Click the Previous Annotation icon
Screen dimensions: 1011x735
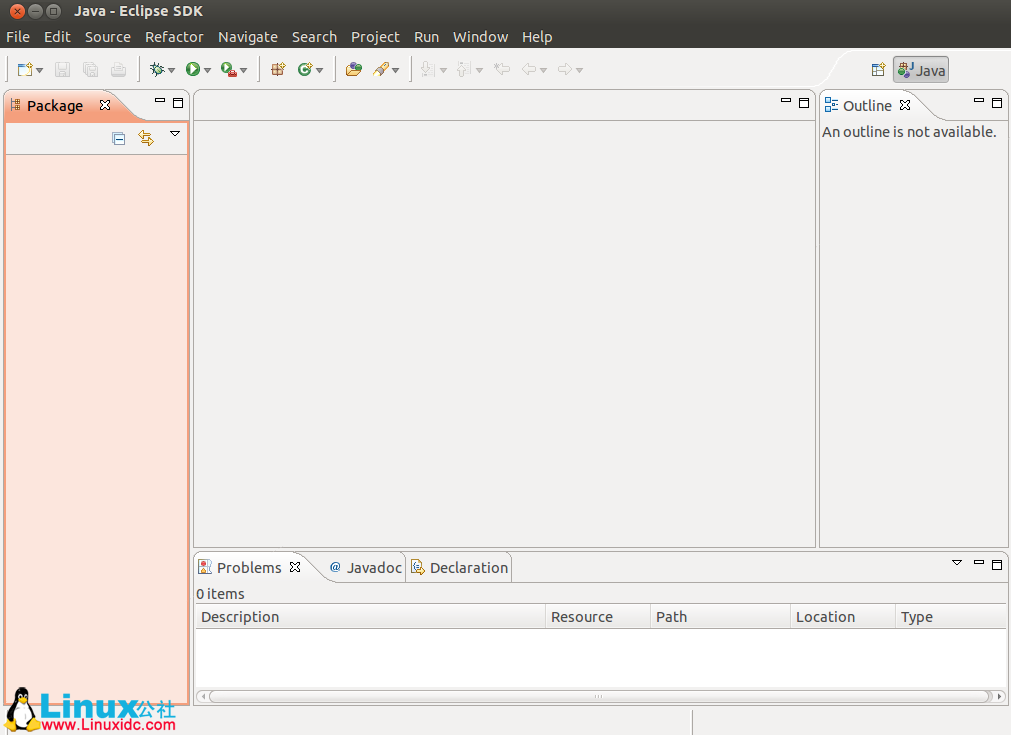coord(464,69)
